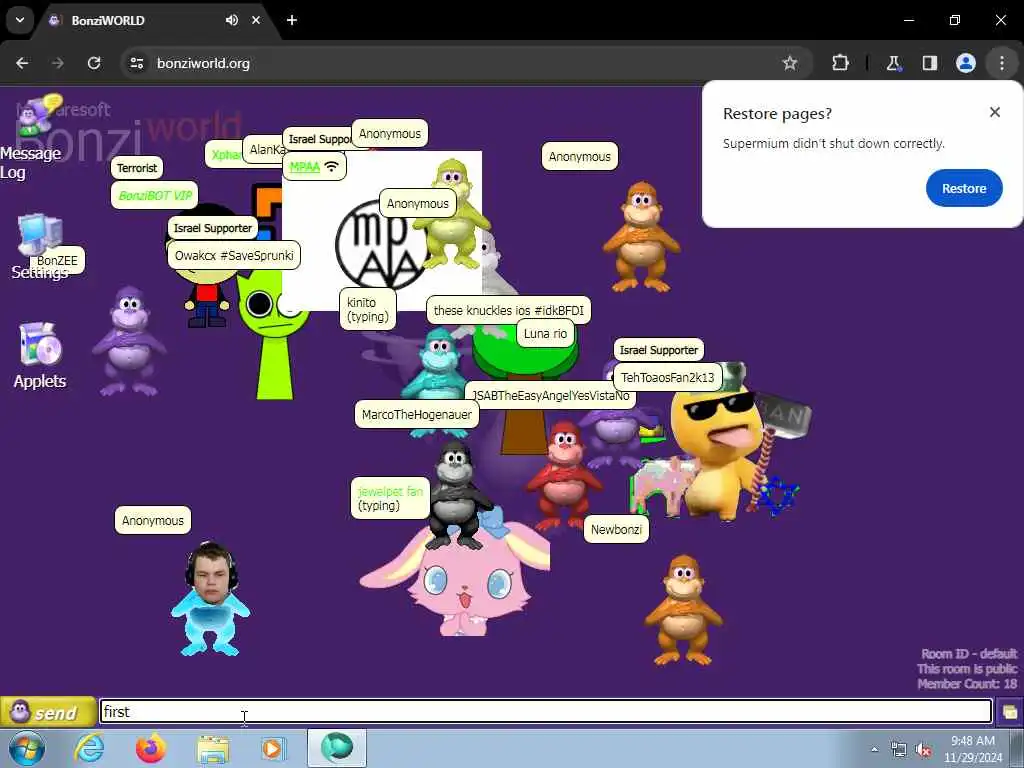Click the 'Terrorist' name tag
Image resolution: width=1024 pixels, height=768 pixels.
point(137,168)
